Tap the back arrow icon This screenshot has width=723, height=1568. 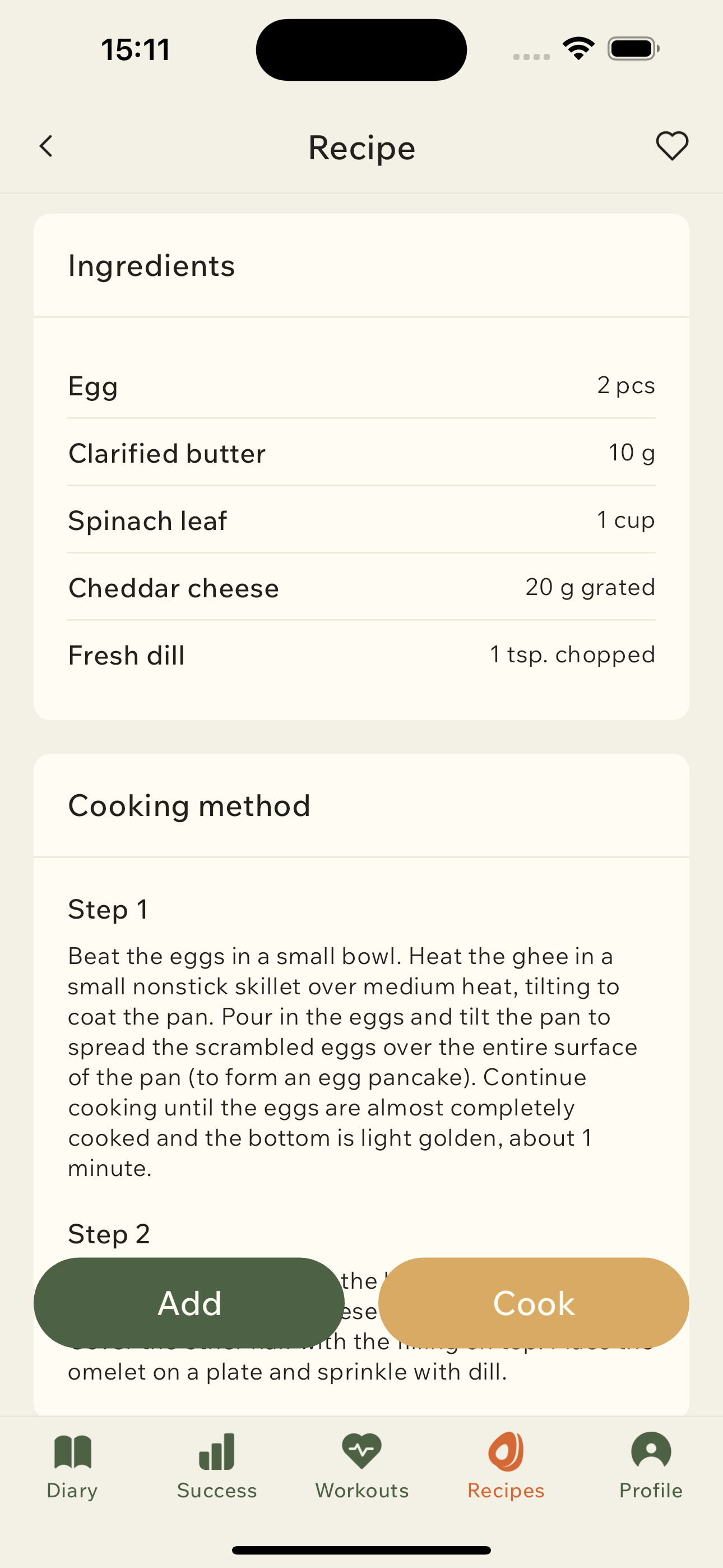click(47, 147)
